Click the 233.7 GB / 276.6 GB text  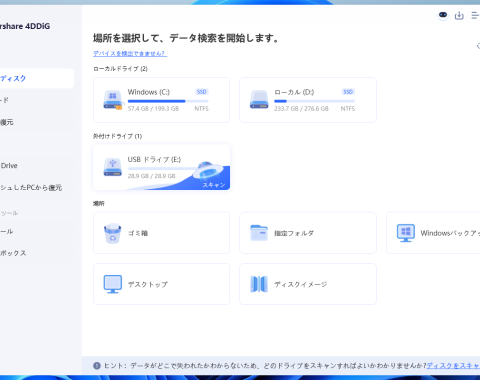tap(301, 109)
